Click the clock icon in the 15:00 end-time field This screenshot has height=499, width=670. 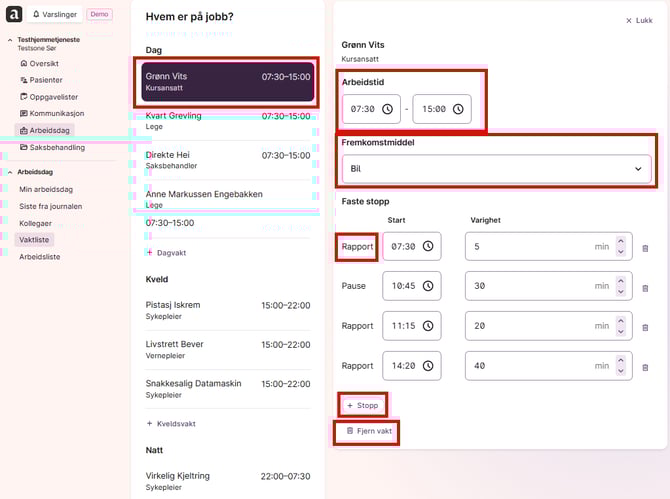point(457,109)
